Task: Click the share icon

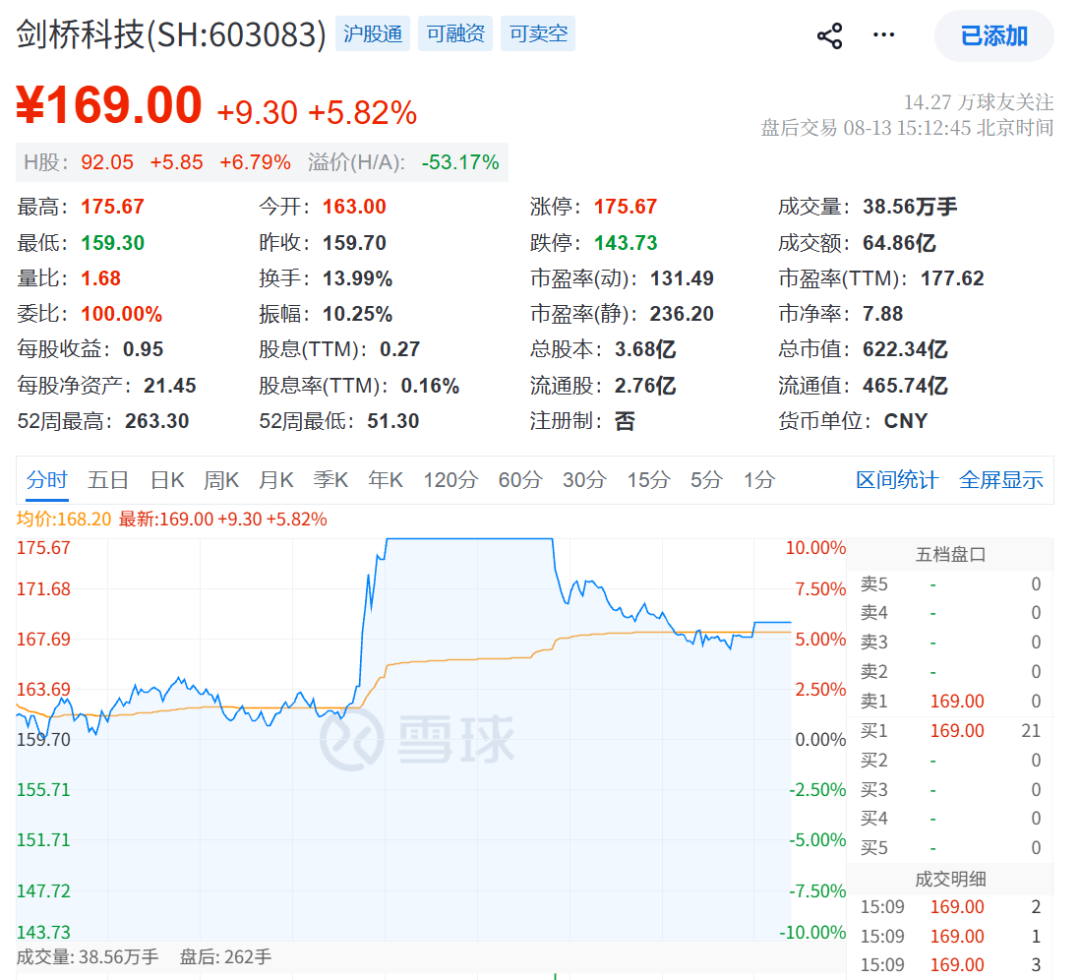Action: click(829, 35)
